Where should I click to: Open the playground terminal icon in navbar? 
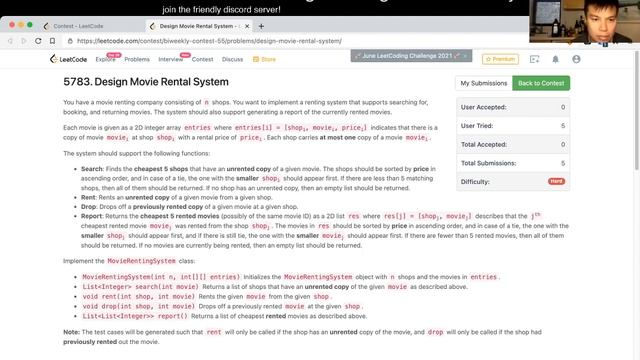[534, 59]
